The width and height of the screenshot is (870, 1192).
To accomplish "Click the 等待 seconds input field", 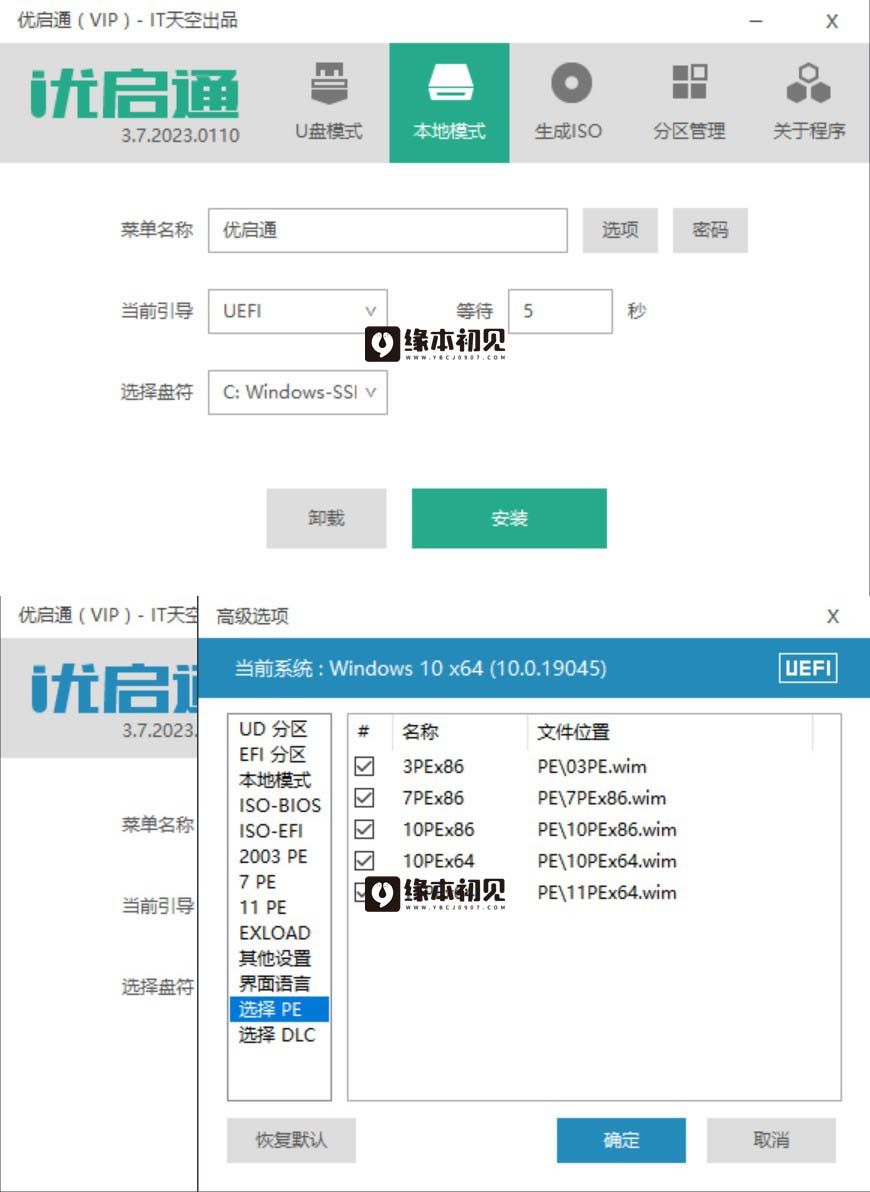I will (560, 311).
